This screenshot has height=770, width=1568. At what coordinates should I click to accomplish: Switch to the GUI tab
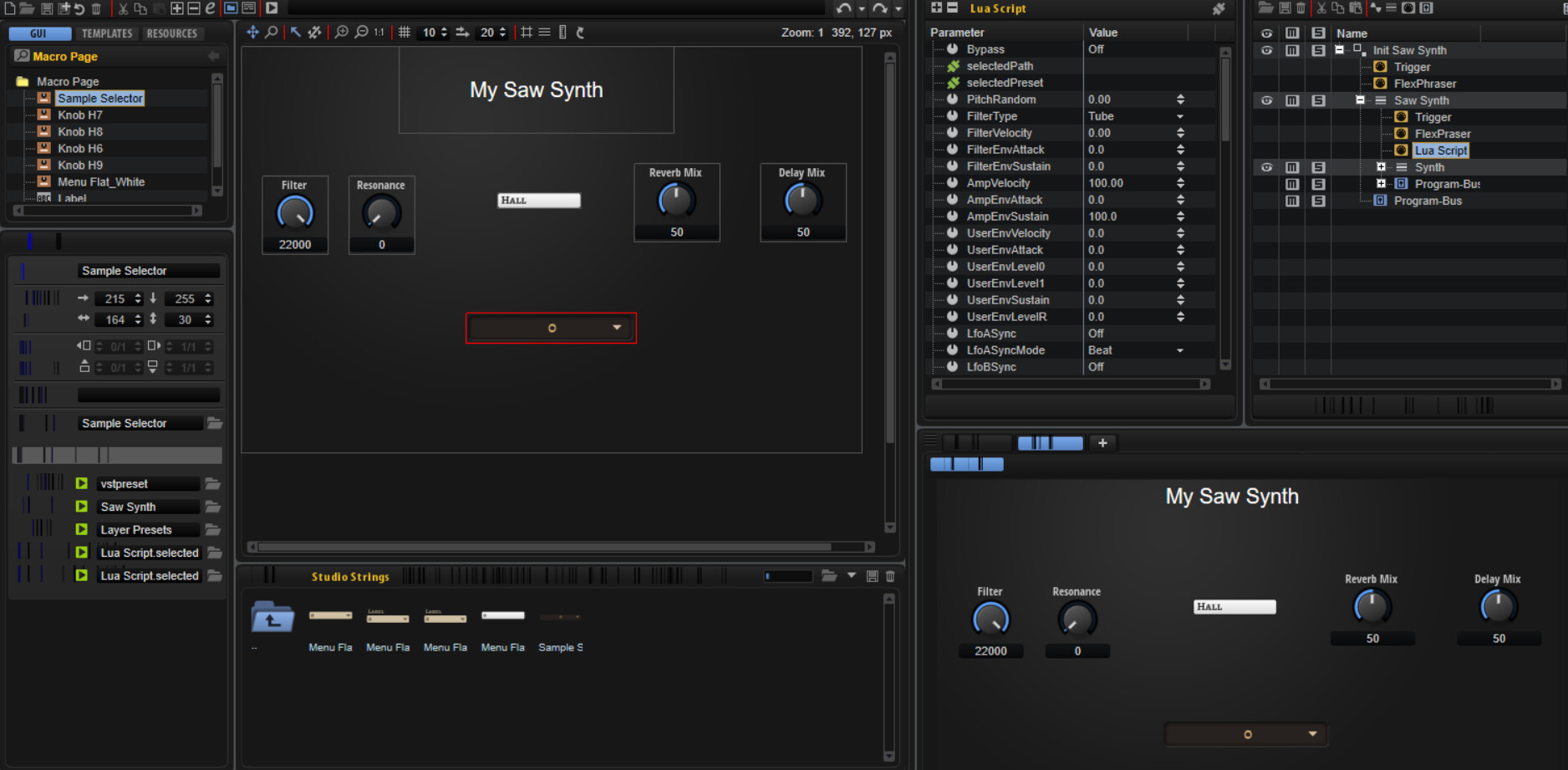(39, 33)
